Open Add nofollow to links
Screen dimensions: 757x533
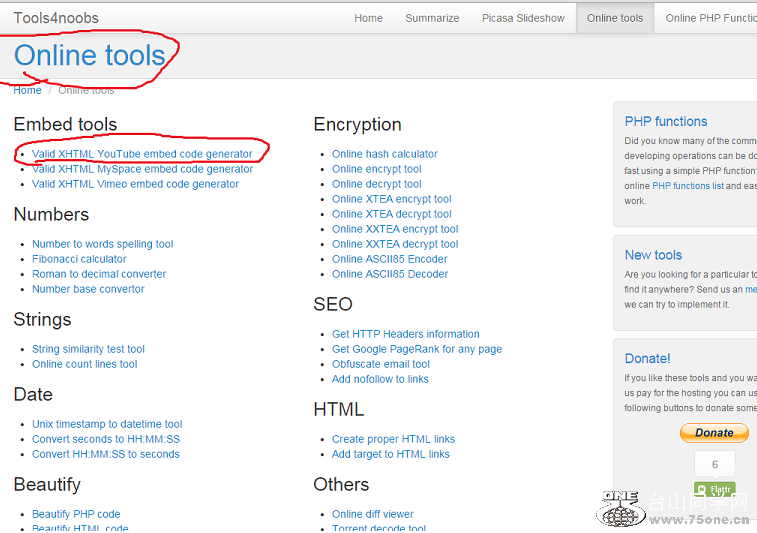380,379
